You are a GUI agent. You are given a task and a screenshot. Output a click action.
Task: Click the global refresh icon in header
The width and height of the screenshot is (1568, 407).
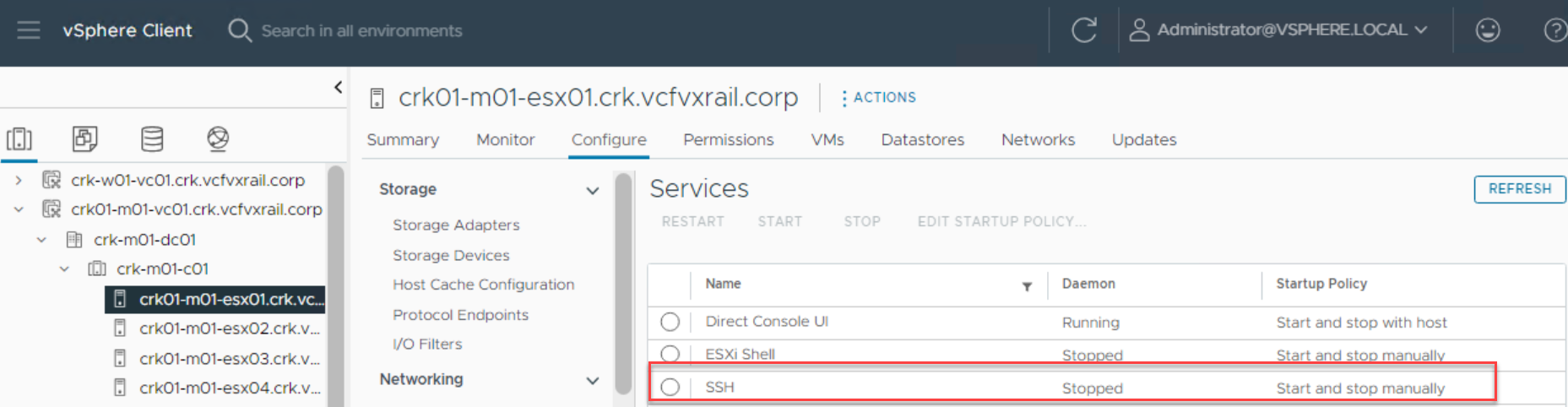1083,30
